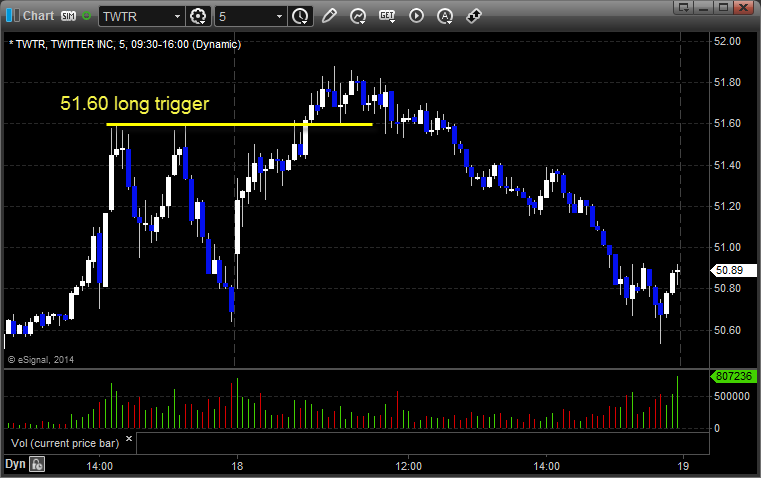Open the TWTR symbol dropdown arrow
Viewport: 761px width, 478px height.
(178, 16)
